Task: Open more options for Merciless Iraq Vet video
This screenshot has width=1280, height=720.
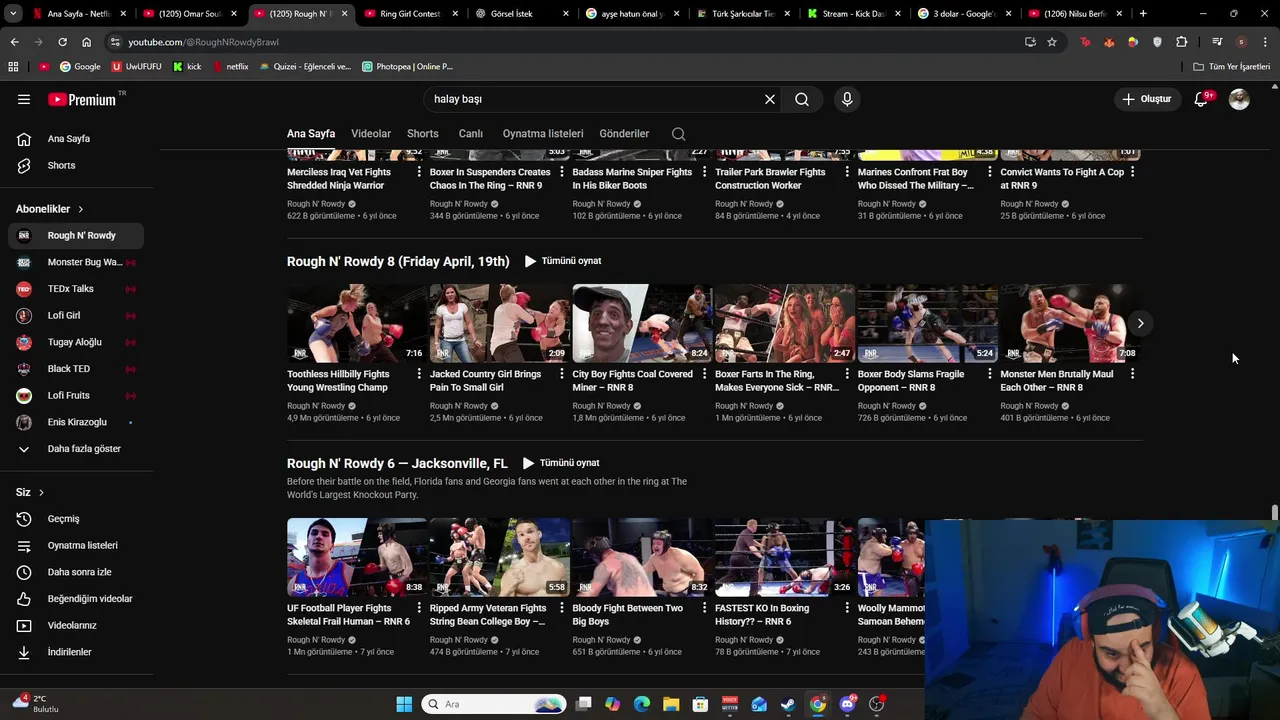Action: click(419, 172)
